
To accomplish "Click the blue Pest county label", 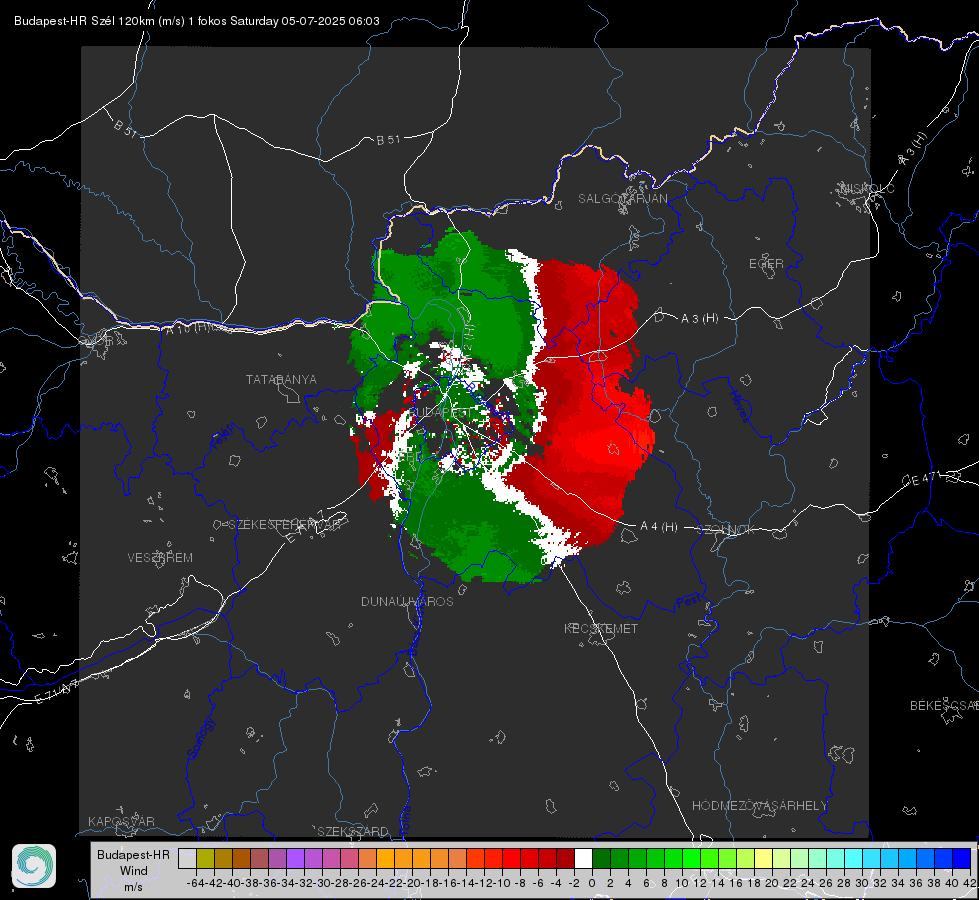I will coord(689,602).
